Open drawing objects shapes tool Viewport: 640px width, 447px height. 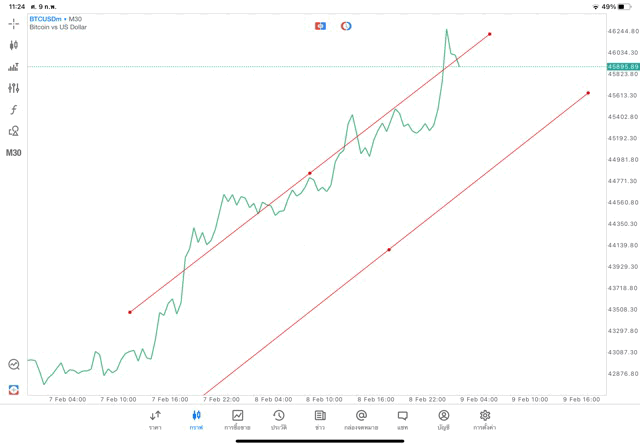tap(13, 131)
